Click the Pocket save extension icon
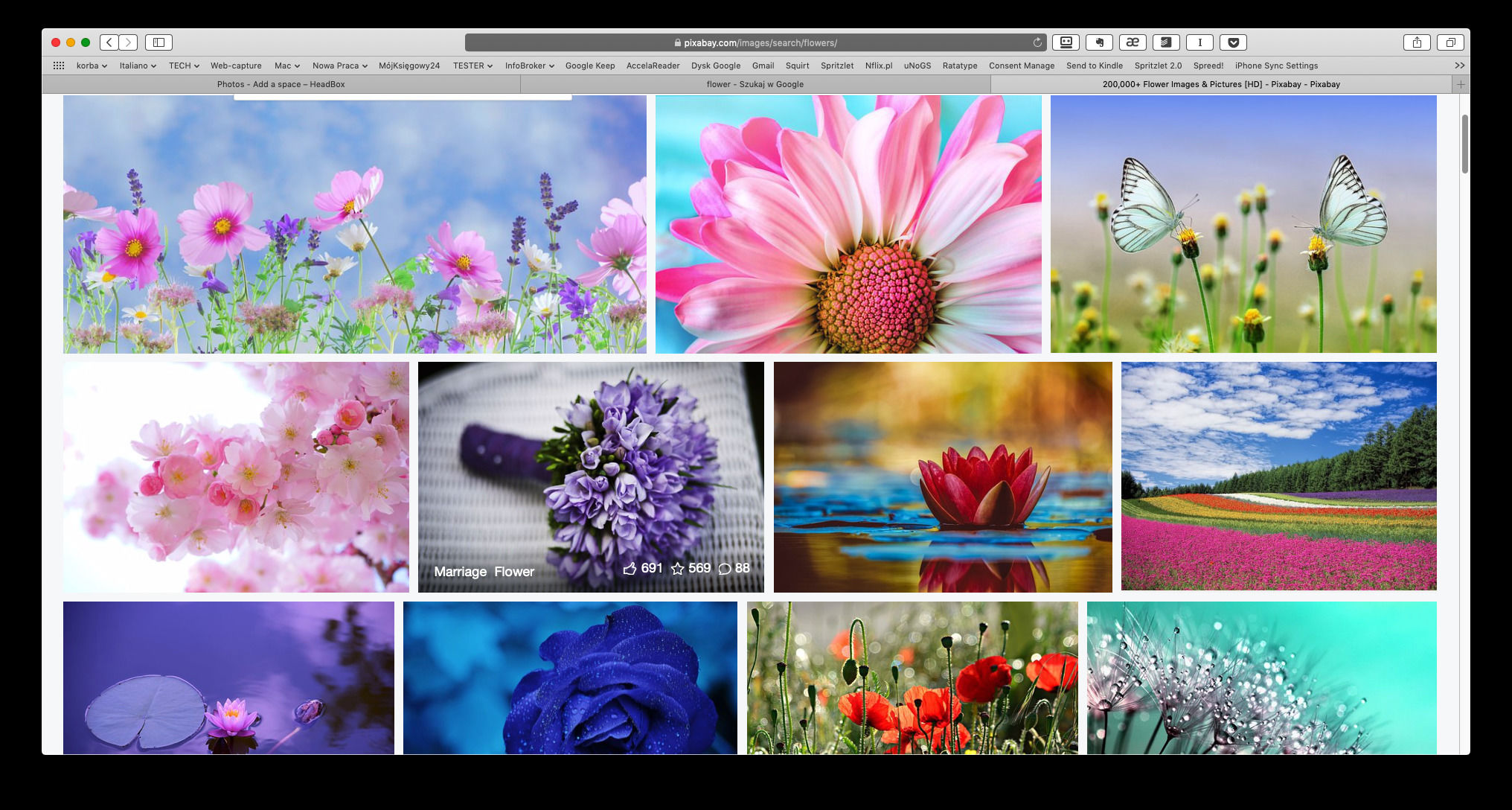Screen dimensions: 1512x810 [1233, 42]
